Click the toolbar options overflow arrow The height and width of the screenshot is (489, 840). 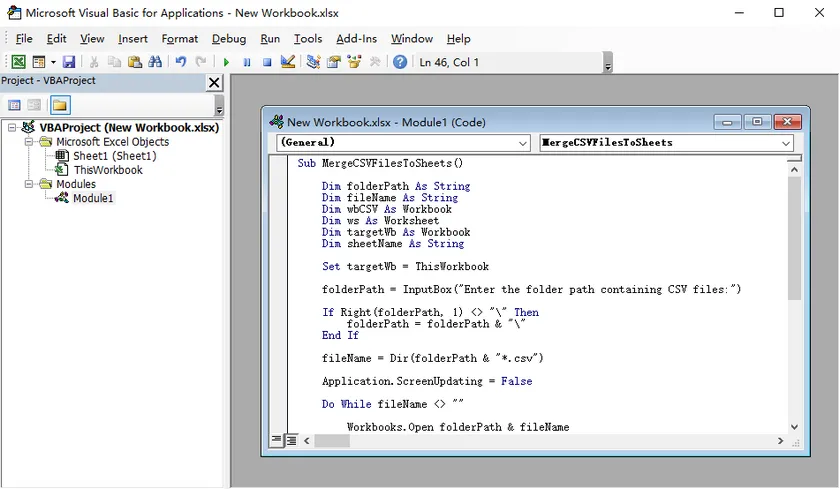608,63
